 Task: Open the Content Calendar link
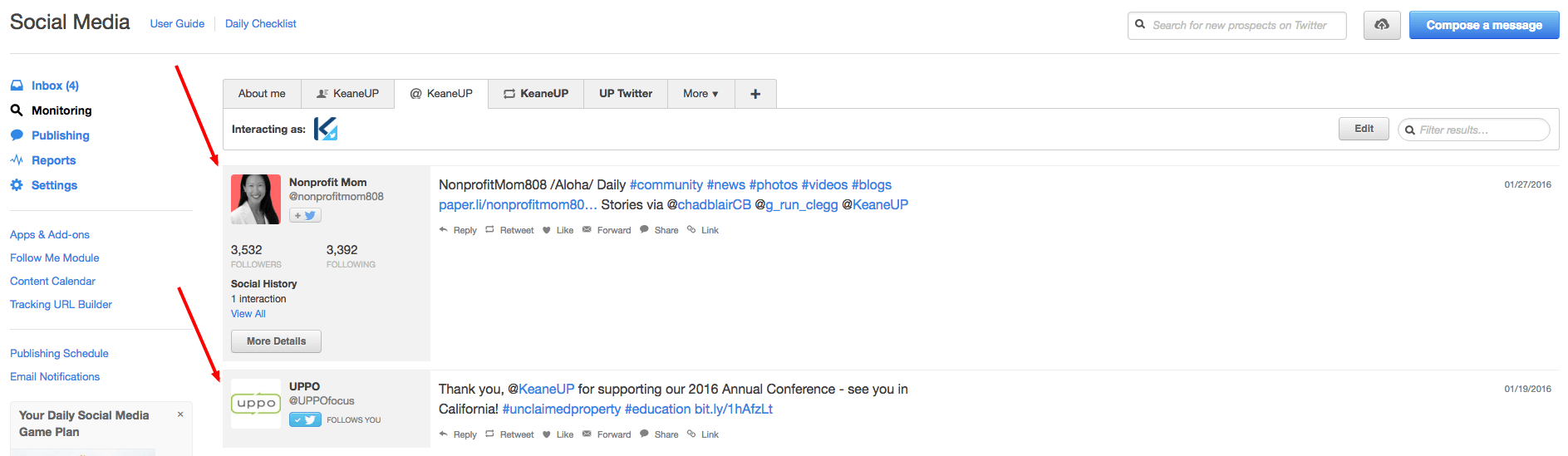click(52, 282)
